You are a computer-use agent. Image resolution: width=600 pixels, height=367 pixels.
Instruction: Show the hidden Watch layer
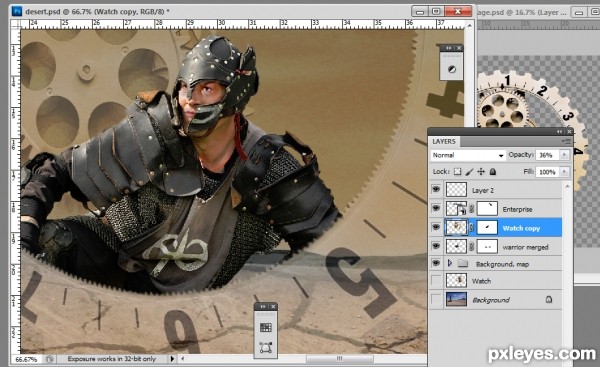click(x=436, y=281)
